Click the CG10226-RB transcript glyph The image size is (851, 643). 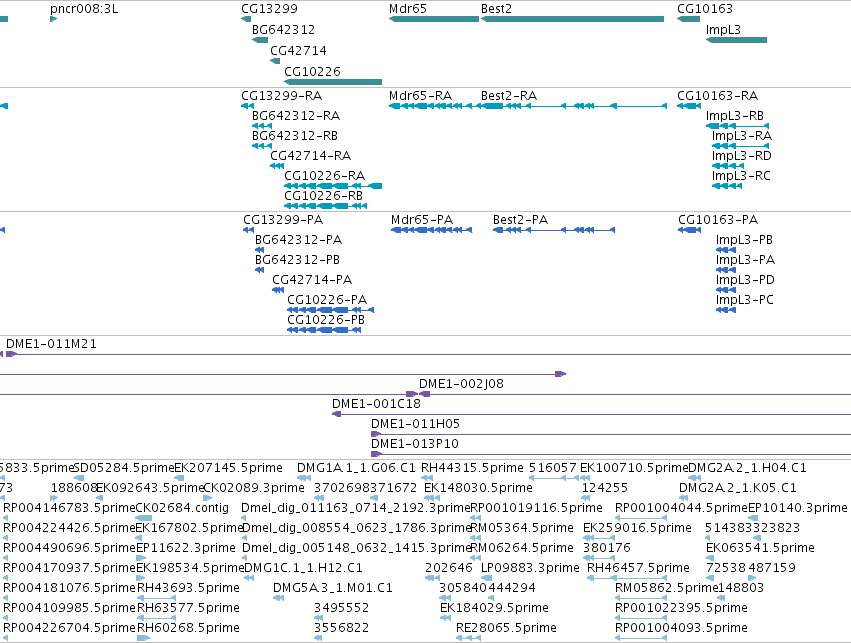click(326, 206)
